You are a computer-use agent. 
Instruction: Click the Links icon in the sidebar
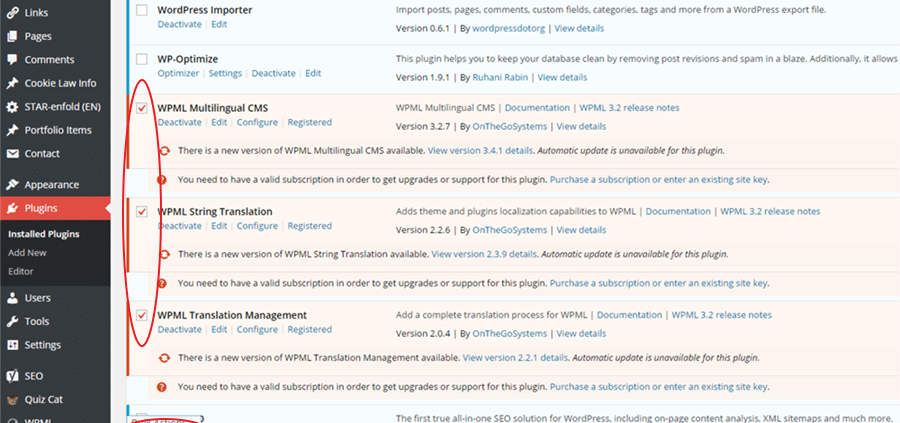(12, 13)
